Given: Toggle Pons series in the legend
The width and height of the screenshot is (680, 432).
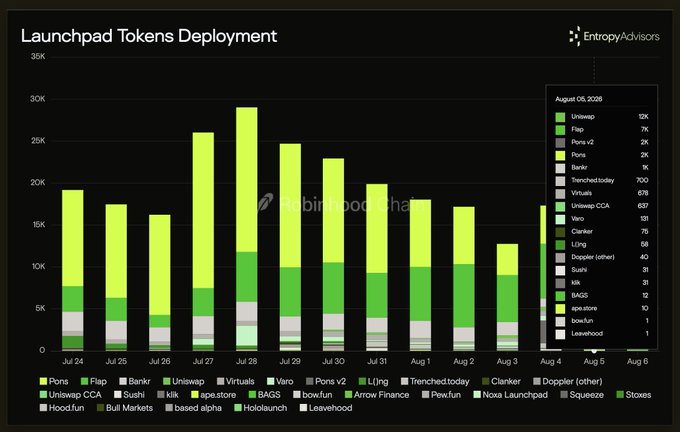Looking at the screenshot, I should (54, 382).
